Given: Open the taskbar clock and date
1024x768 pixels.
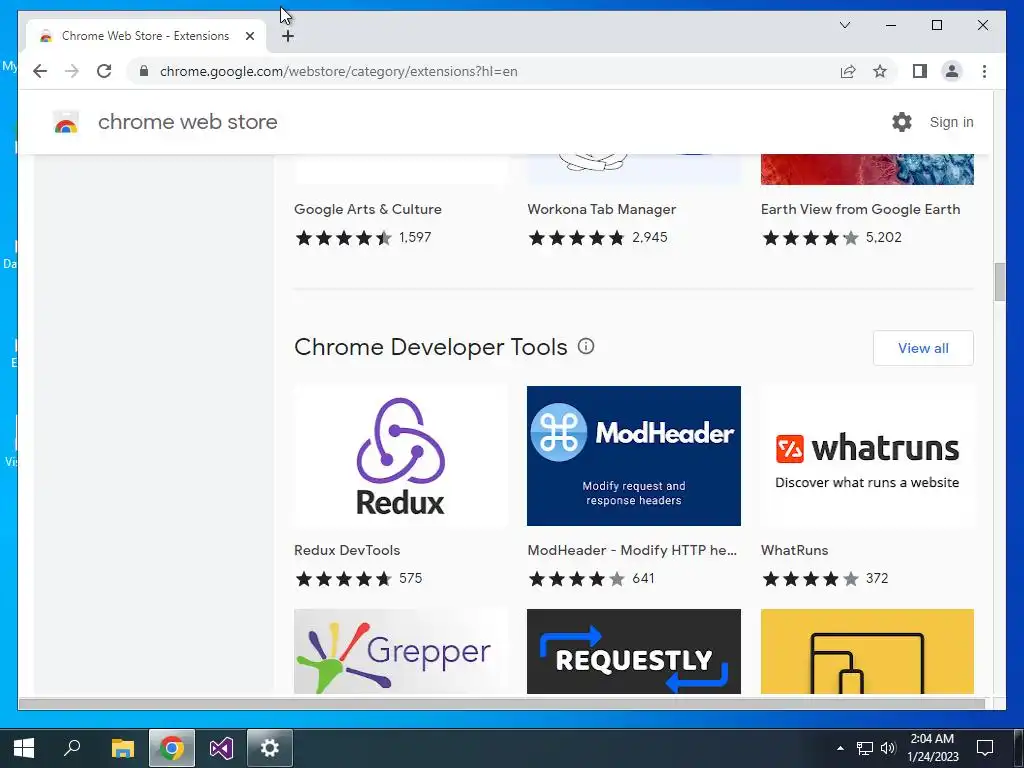Looking at the screenshot, I should pos(933,748).
